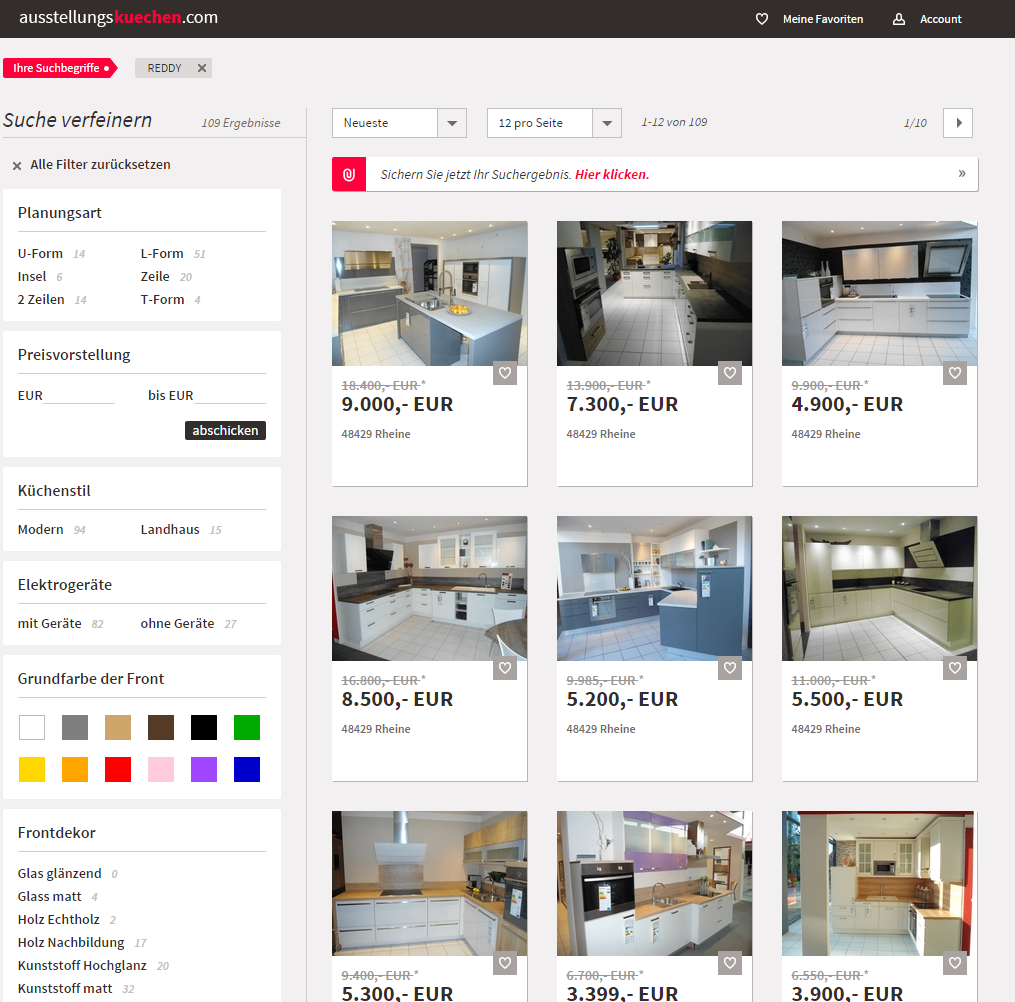Filter by Holz Echtholz front decor
Screen dimensions: 1015x1002
click(x=58, y=920)
